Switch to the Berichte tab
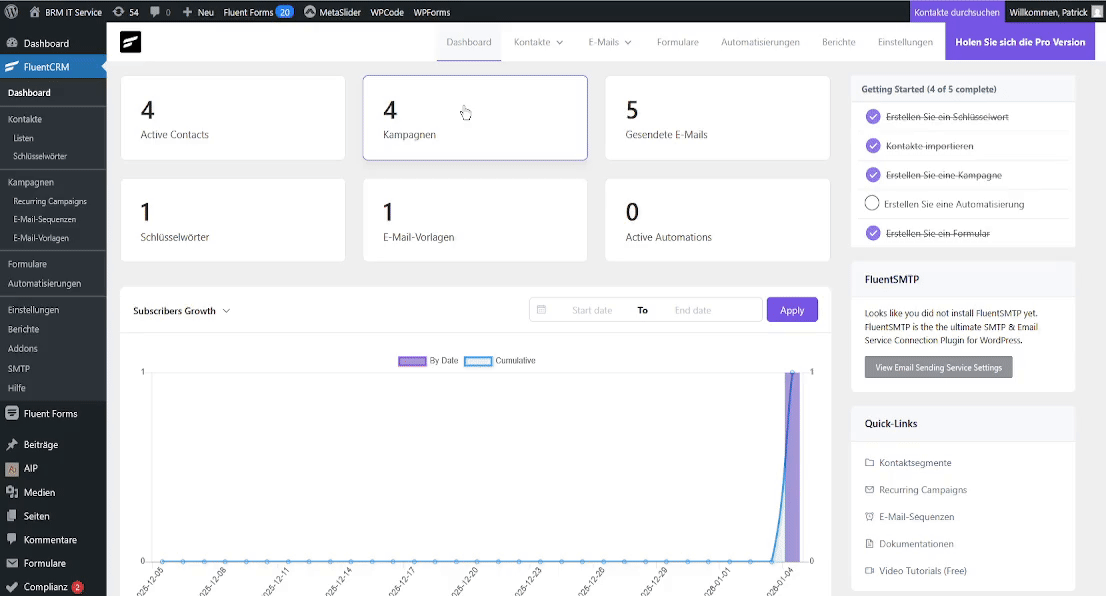Viewport: 1106px width, 596px height. click(x=838, y=42)
